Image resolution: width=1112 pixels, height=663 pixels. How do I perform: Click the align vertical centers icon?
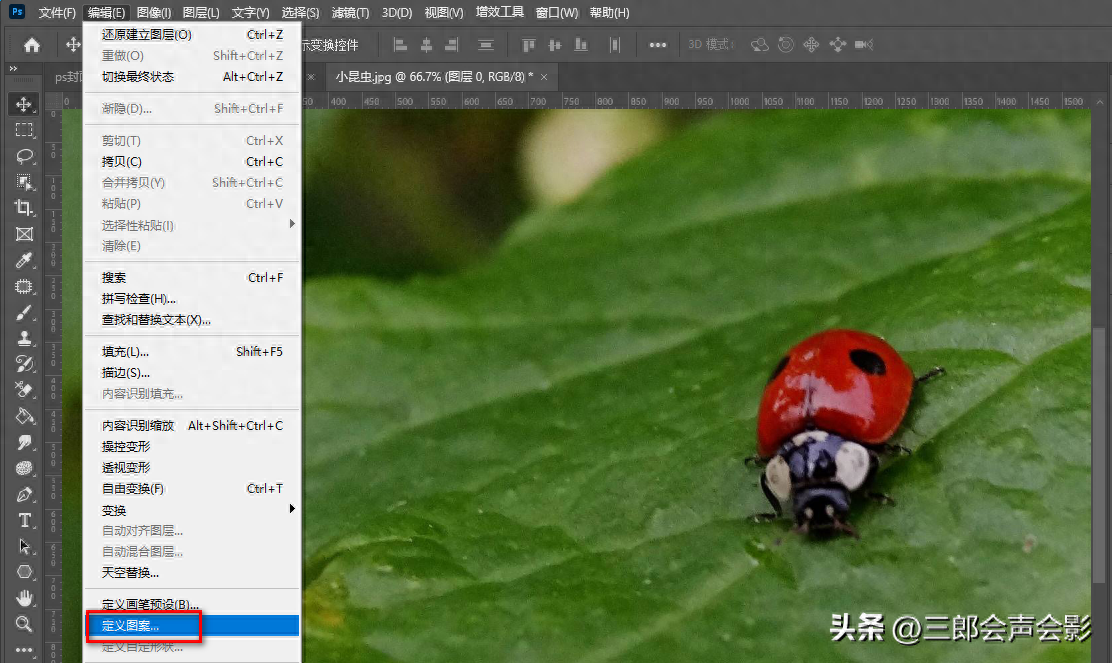[x=555, y=45]
